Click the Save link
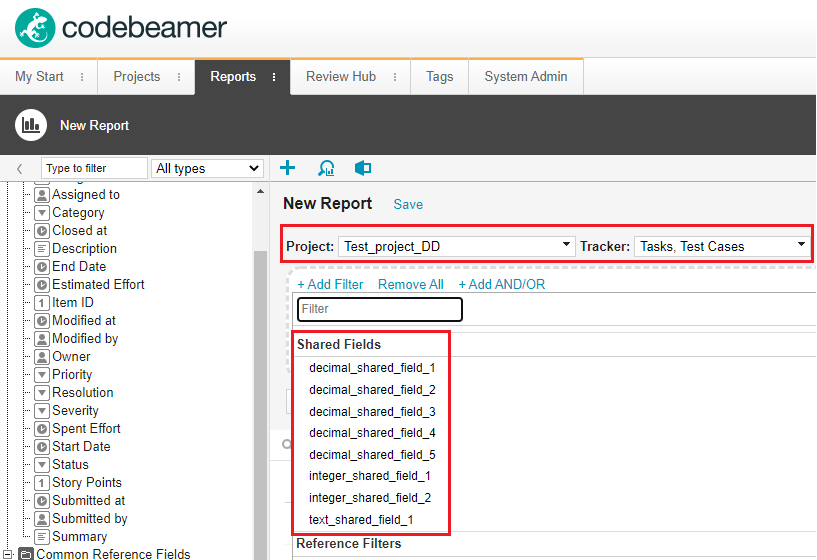Image resolution: width=817 pixels, height=560 pixels. tap(408, 204)
